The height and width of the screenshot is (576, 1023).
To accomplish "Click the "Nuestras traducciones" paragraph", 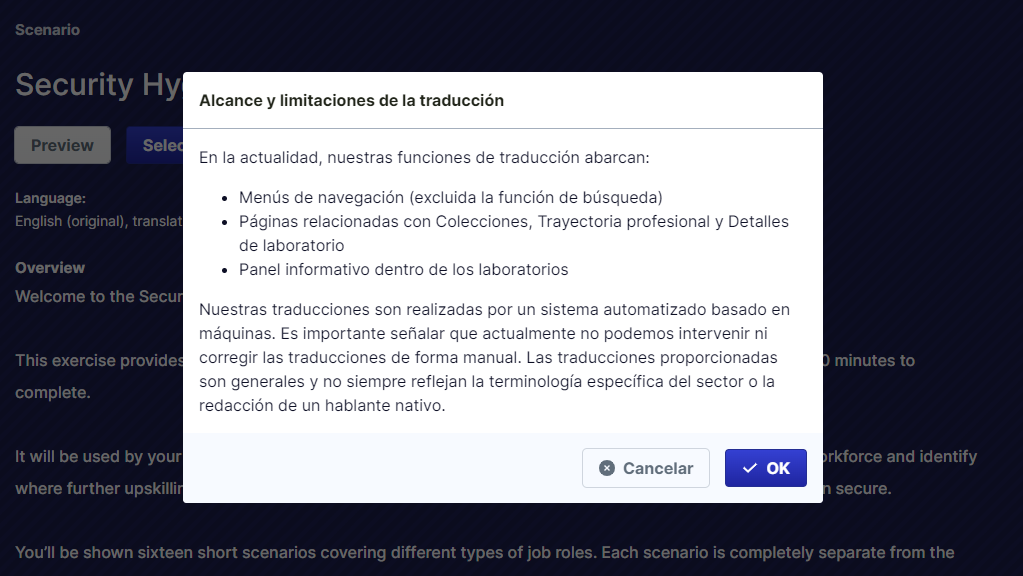I will 494,357.
